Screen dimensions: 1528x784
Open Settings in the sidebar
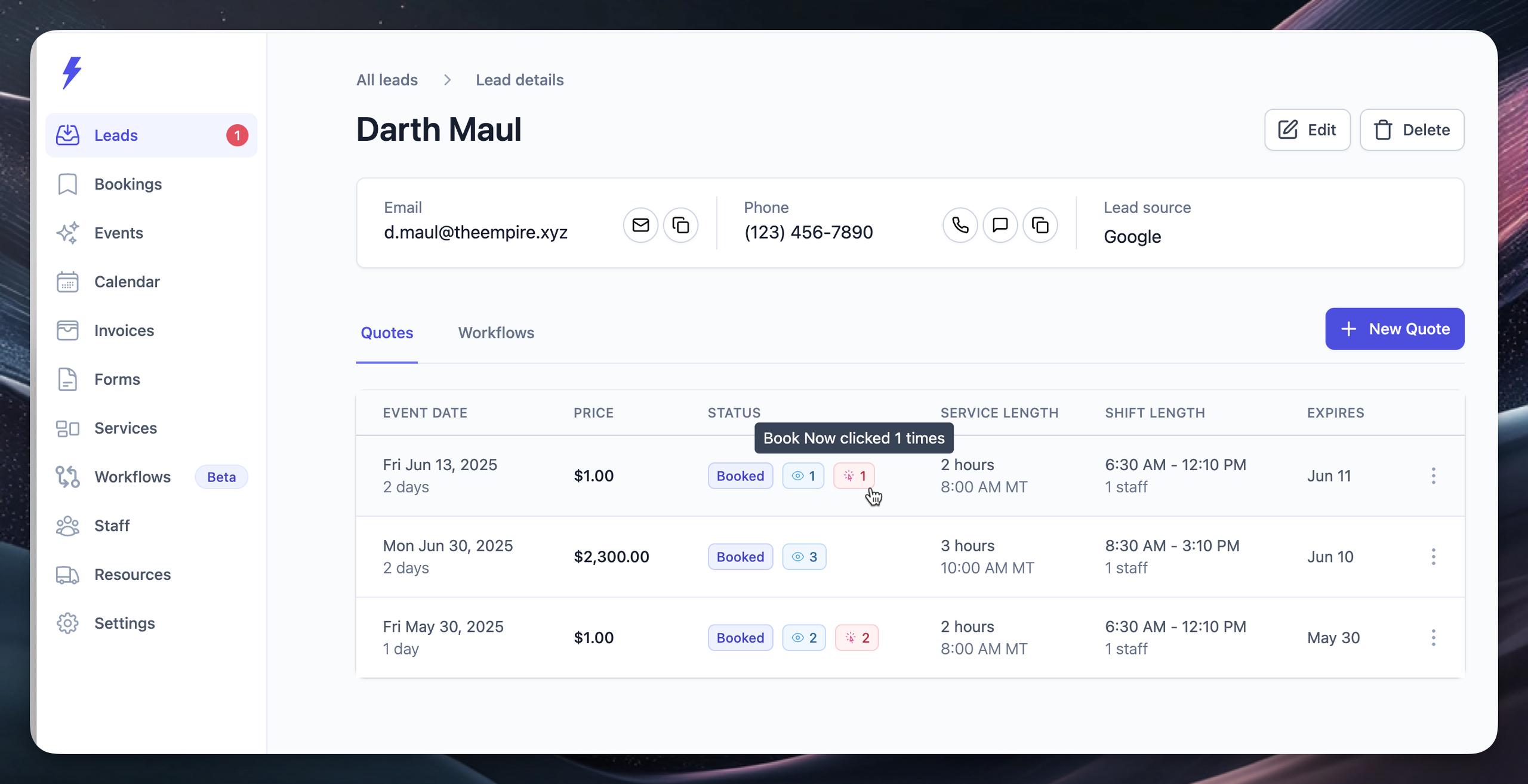click(x=124, y=623)
